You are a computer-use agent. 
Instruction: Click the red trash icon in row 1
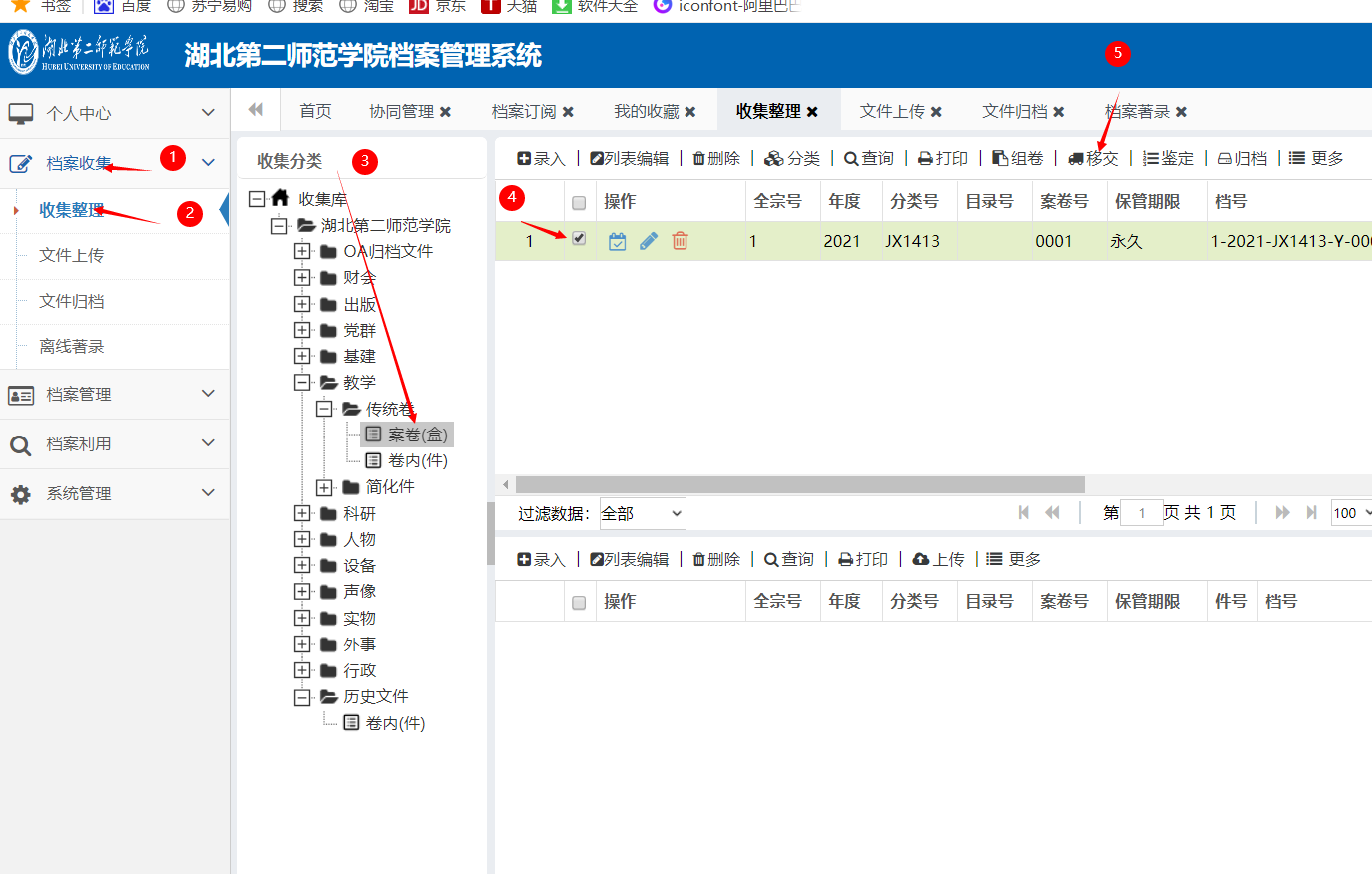pyautogui.click(x=680, y=241)
